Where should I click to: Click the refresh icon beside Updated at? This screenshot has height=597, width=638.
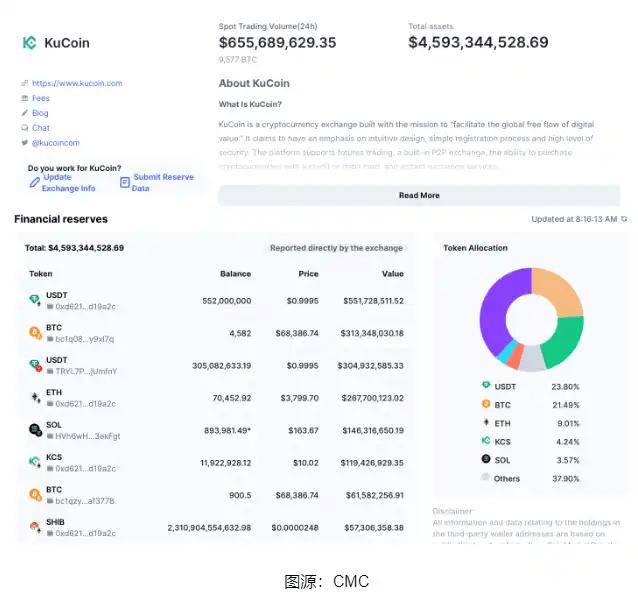624,219
